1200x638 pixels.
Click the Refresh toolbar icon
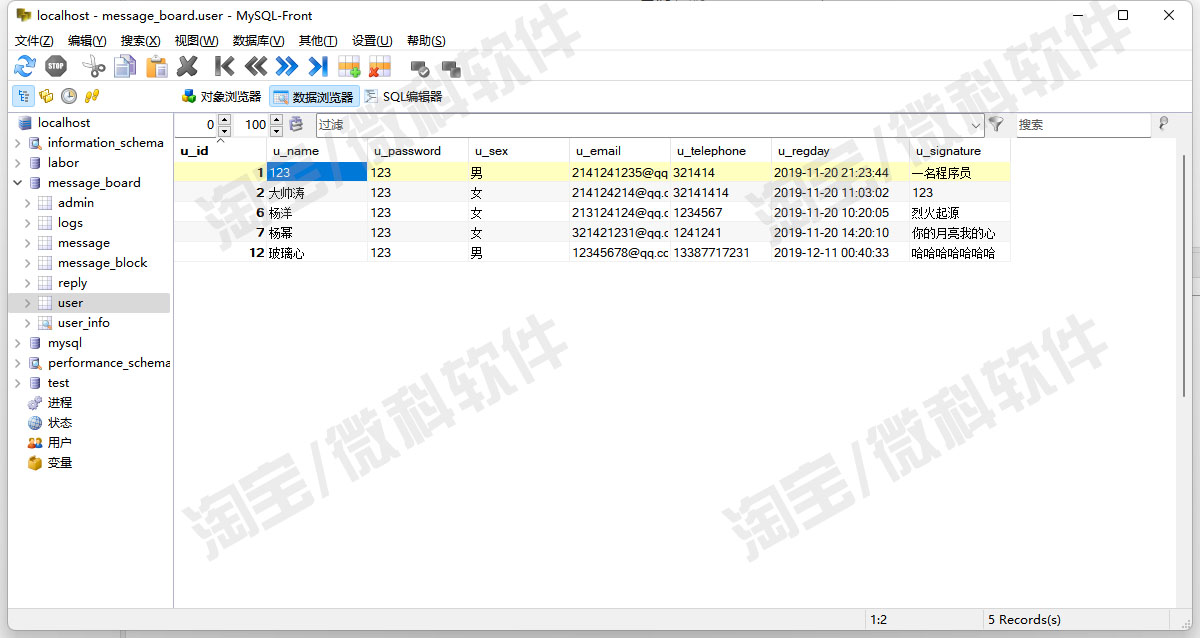25,67
